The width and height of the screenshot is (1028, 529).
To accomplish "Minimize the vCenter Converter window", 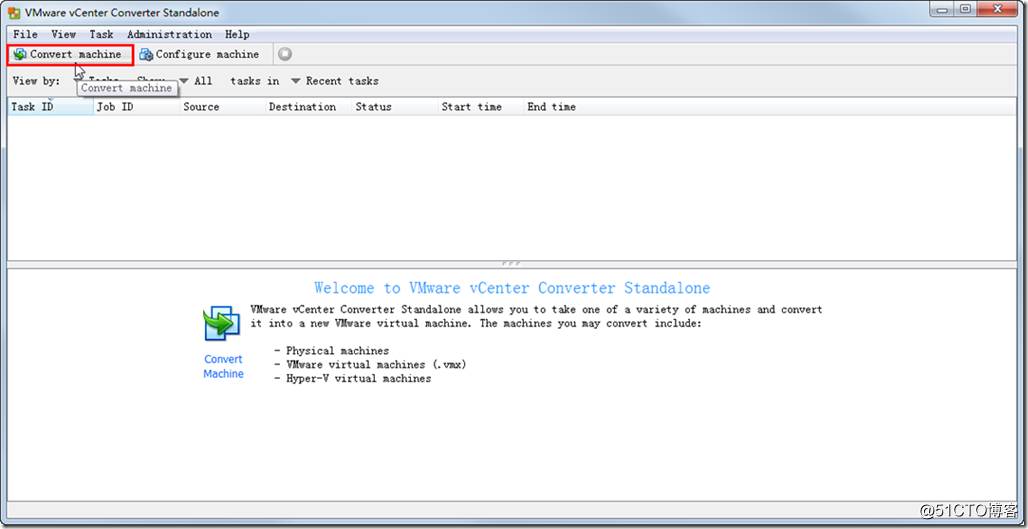I will coord(942,10).
